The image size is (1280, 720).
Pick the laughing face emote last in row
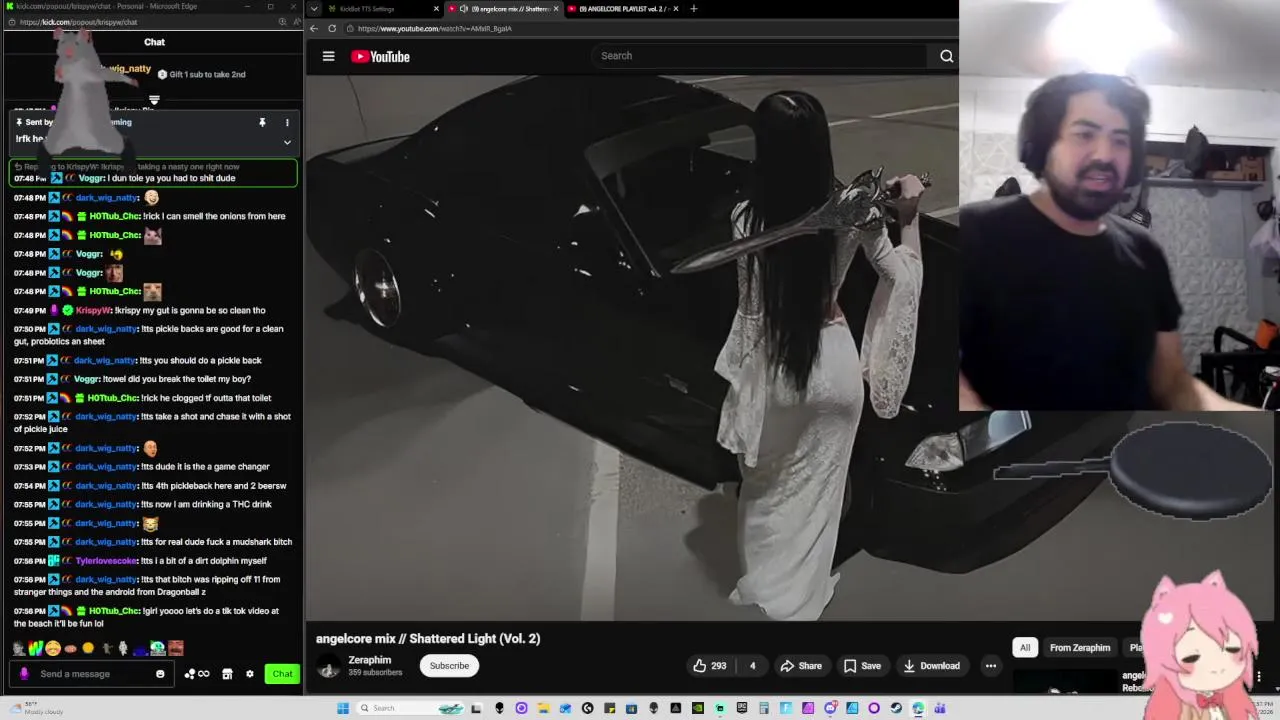click(x=176, y=648)
